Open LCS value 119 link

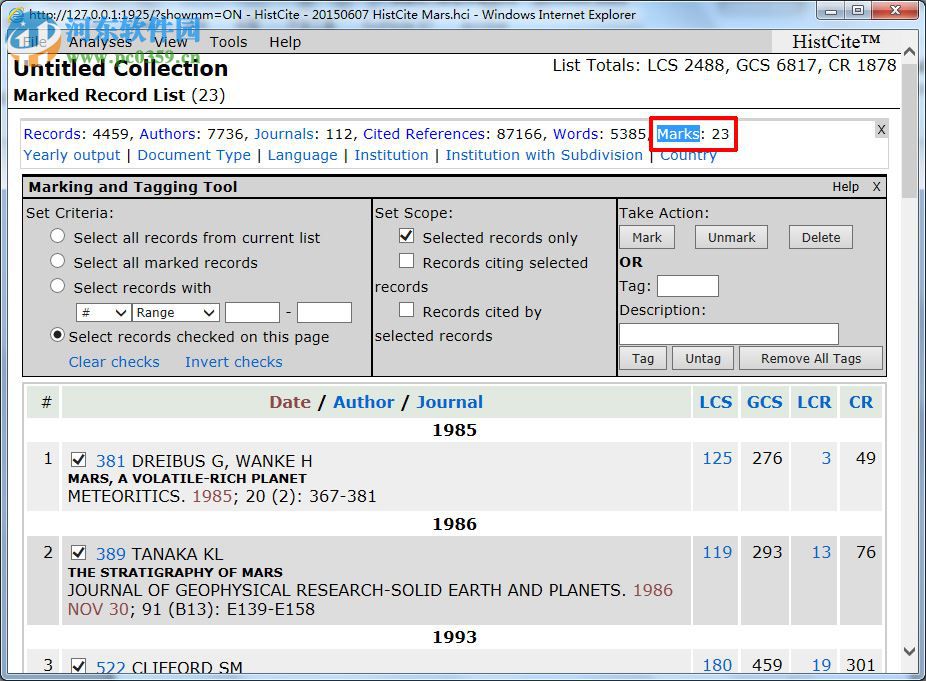717,552
